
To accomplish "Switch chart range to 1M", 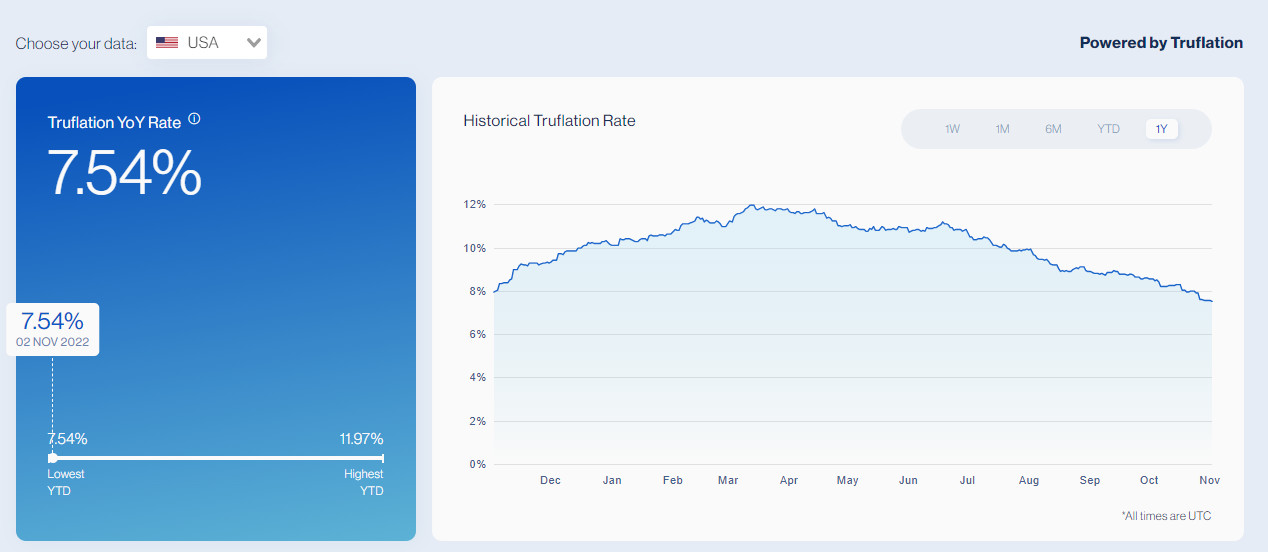I will point(1002,129).
